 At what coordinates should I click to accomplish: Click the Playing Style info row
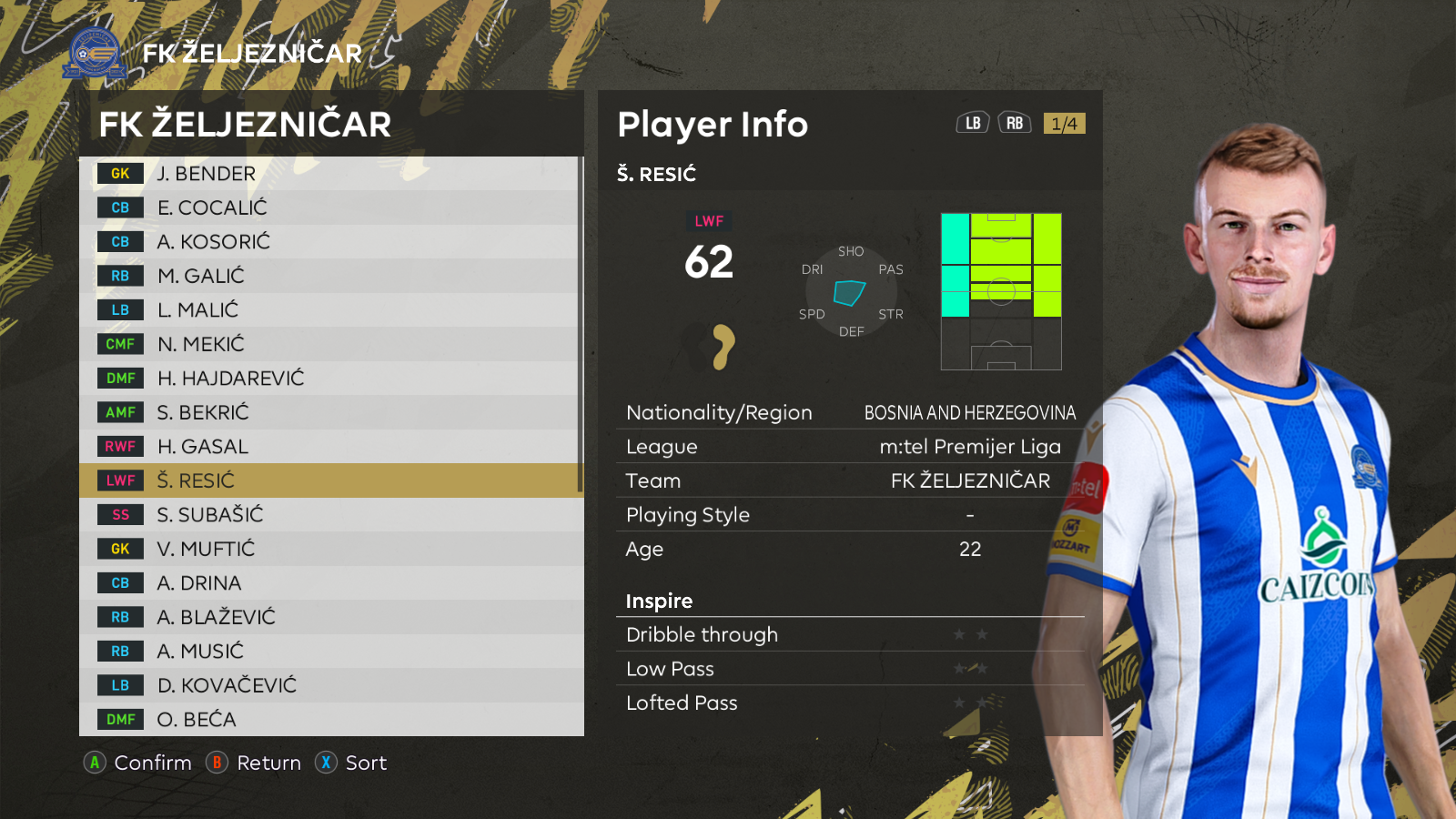850,515
